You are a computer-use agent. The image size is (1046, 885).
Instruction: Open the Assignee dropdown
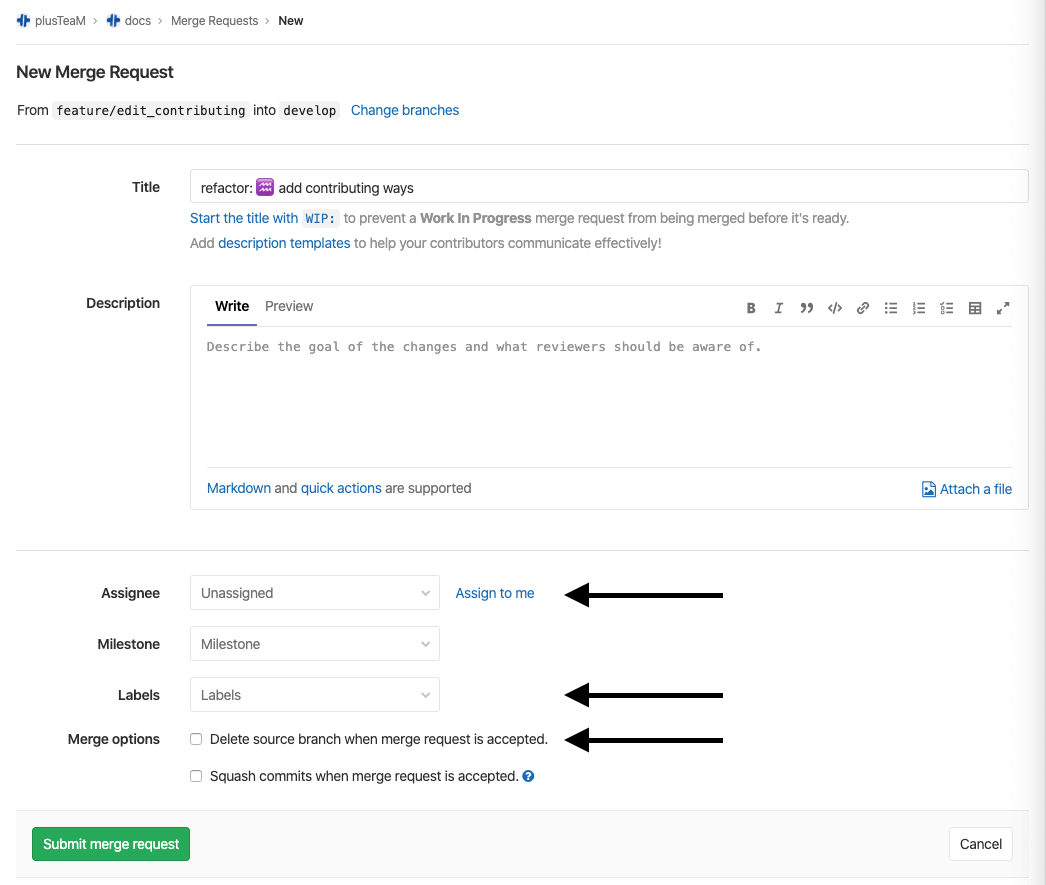pos(314,593)
